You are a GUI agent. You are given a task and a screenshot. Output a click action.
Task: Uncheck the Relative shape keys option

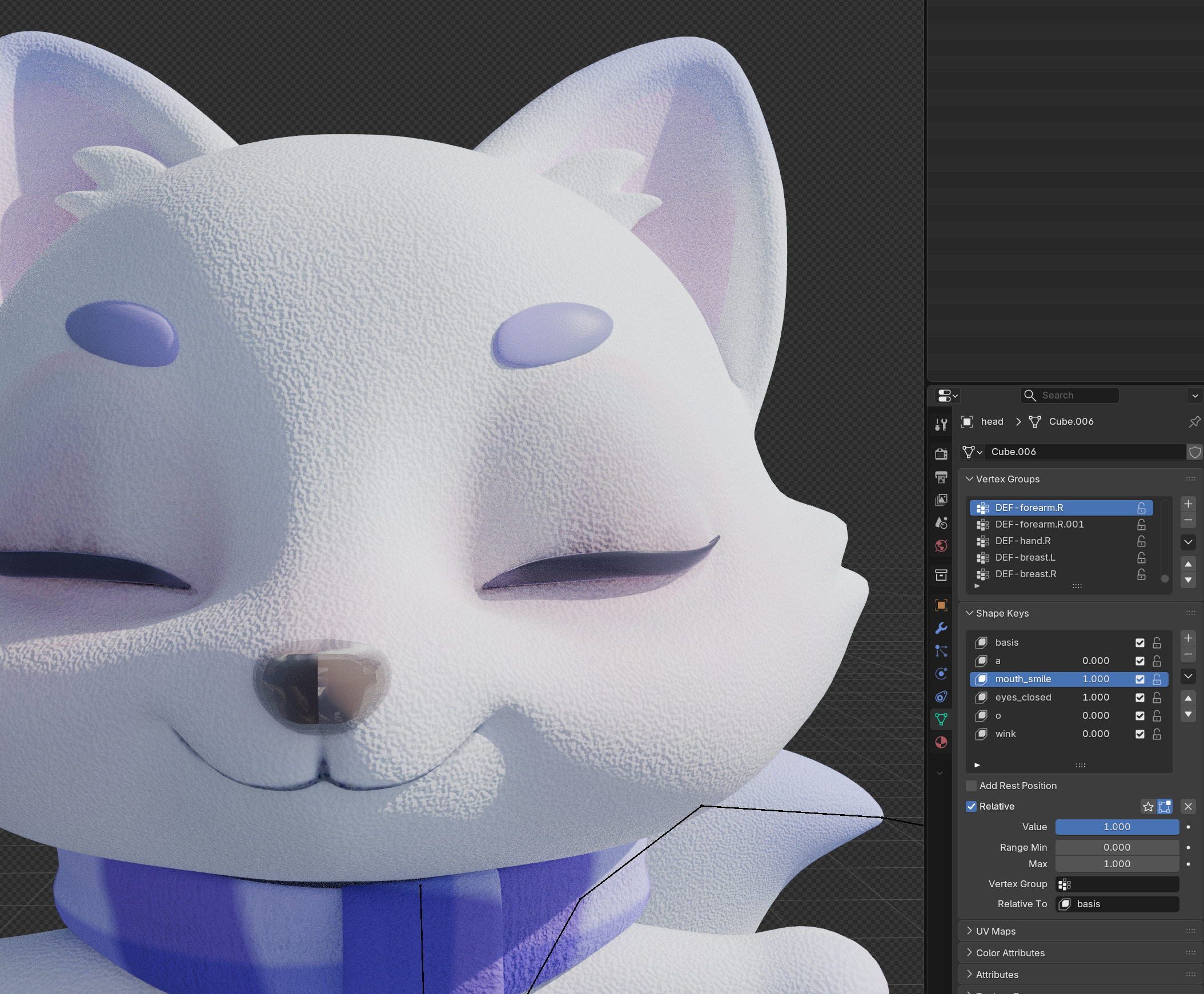coord(972,807)
